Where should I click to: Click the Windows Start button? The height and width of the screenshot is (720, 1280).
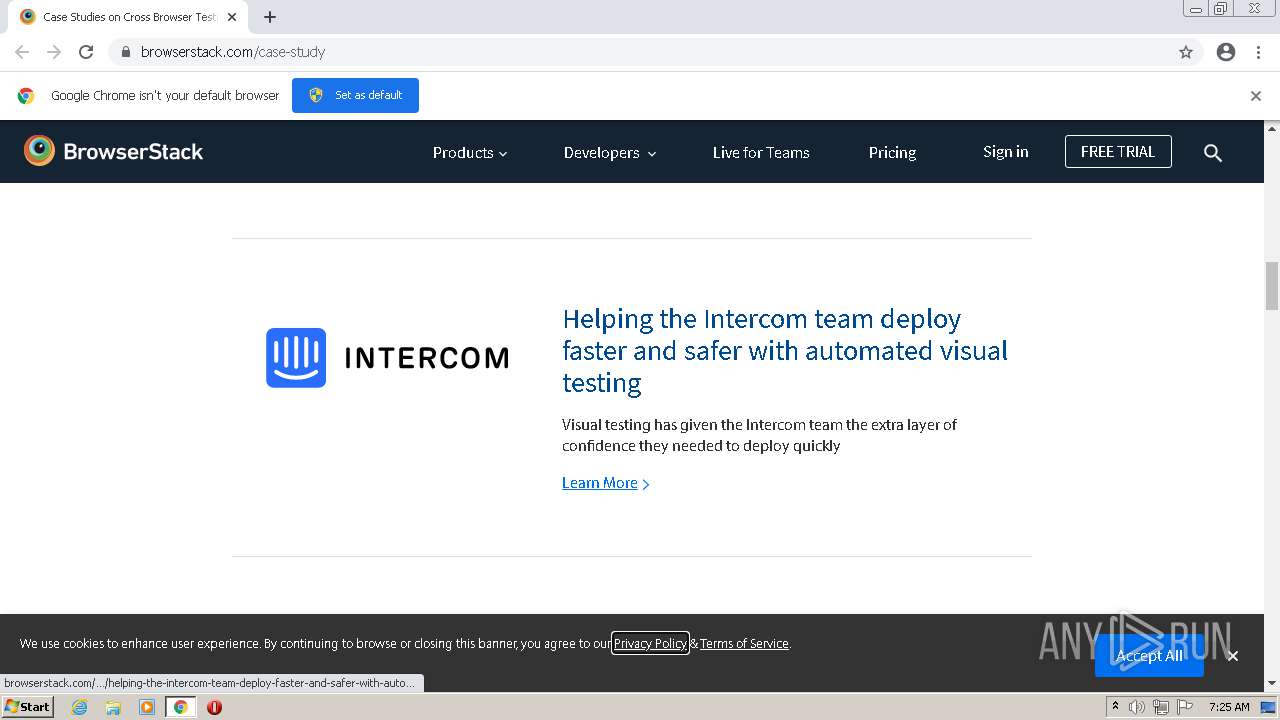(x=27, y=707)
